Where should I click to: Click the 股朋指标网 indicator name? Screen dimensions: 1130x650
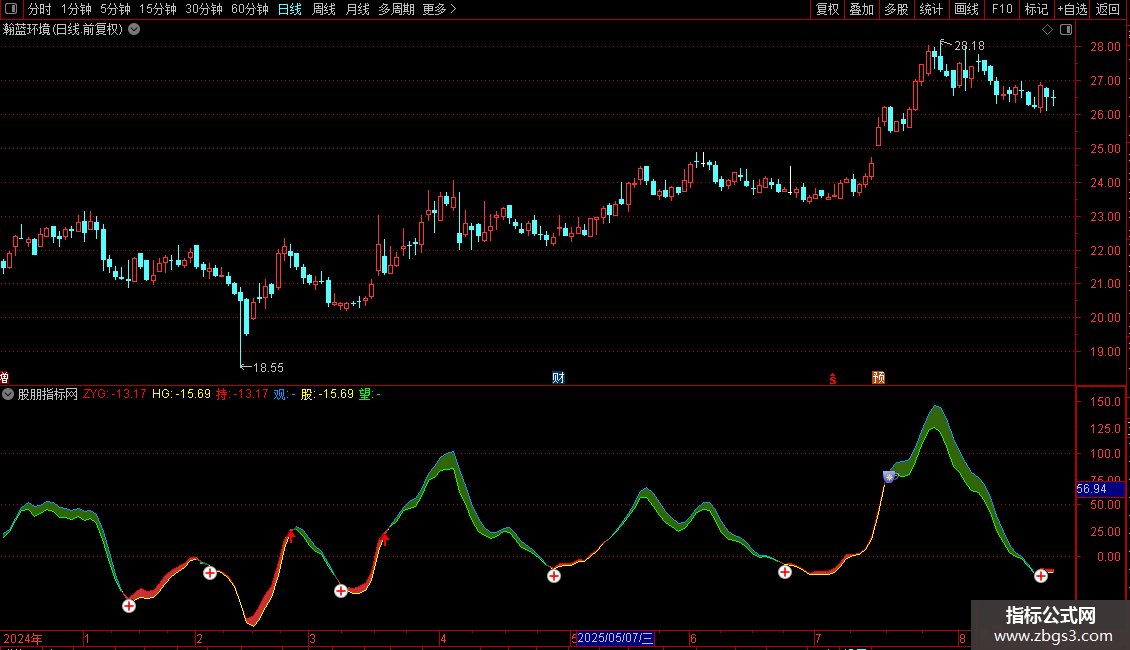[x=48, y=394]
